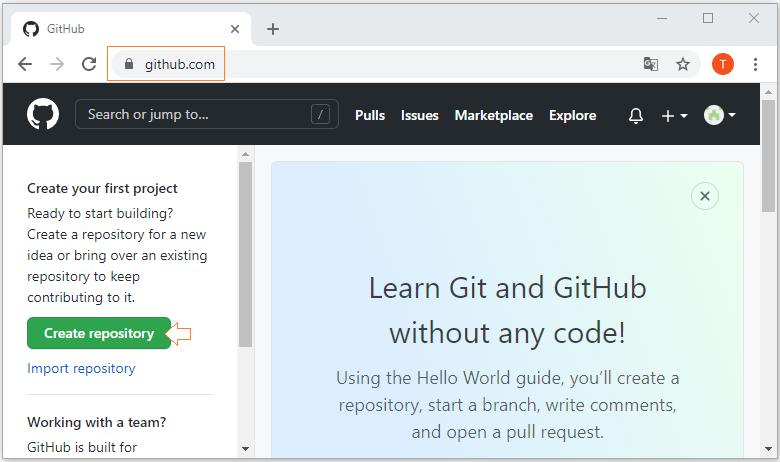Click the GitHub Octocat logo in header

click(x=43, y=114)
